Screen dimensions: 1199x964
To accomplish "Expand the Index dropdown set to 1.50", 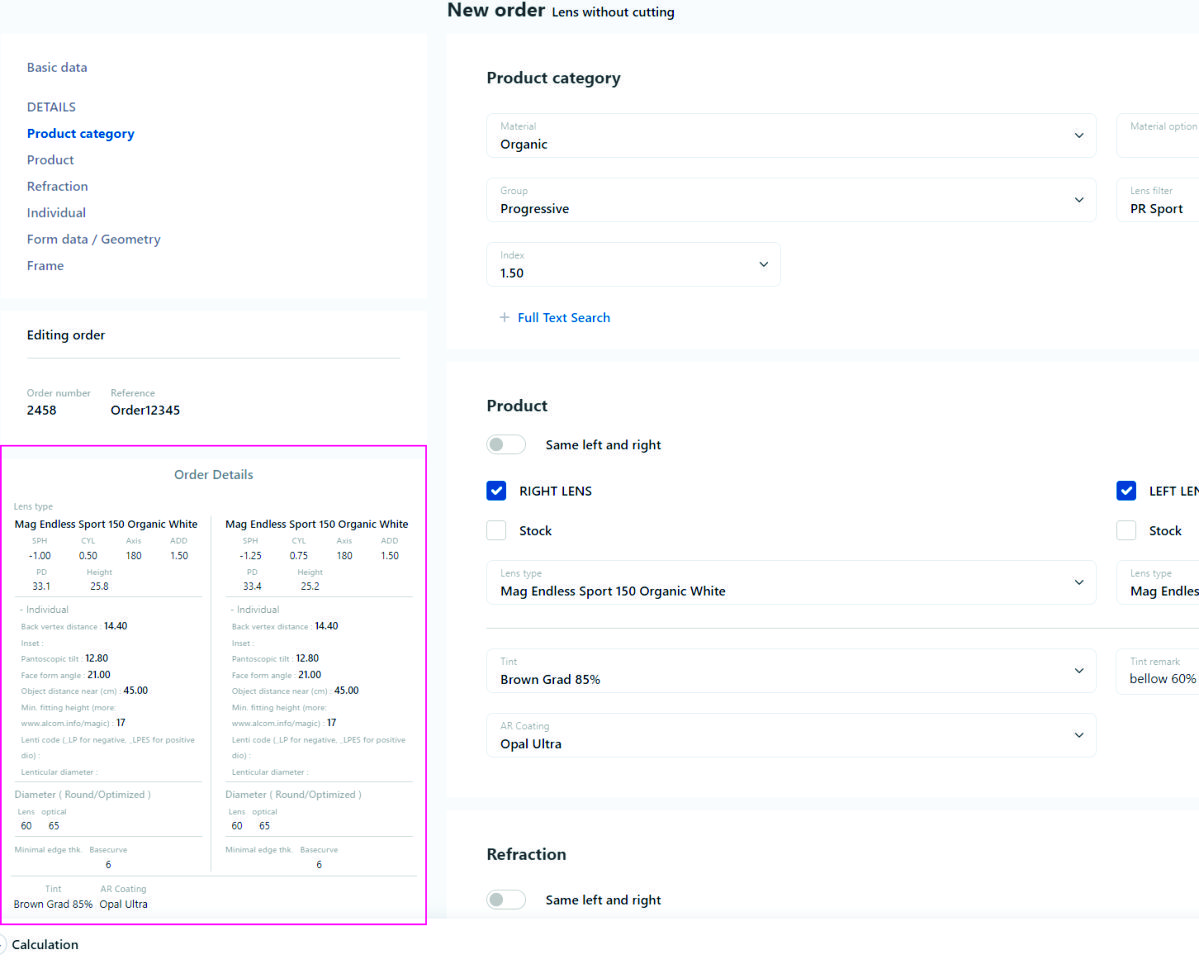I will click(633, 265).
